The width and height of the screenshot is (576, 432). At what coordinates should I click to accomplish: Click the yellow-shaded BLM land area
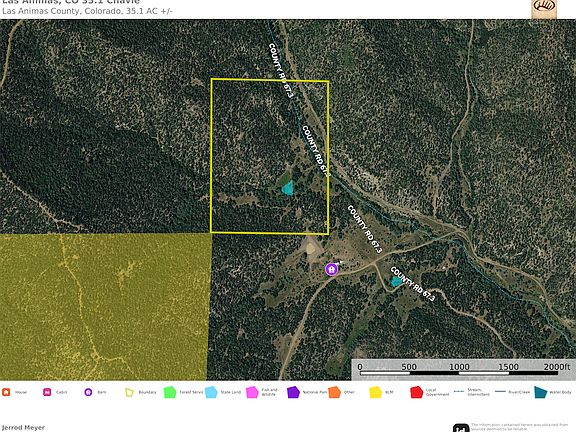(x=104, y=307)
